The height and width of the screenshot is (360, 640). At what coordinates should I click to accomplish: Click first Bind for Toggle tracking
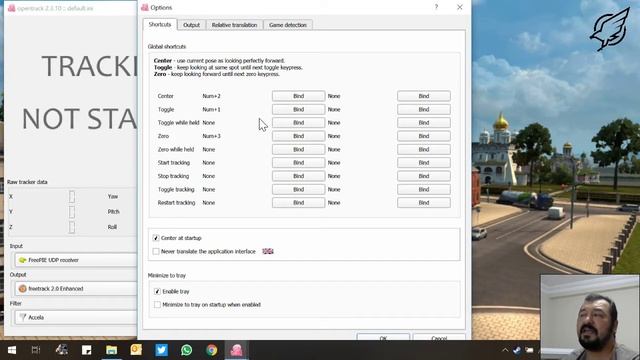(x=298, y=189)
